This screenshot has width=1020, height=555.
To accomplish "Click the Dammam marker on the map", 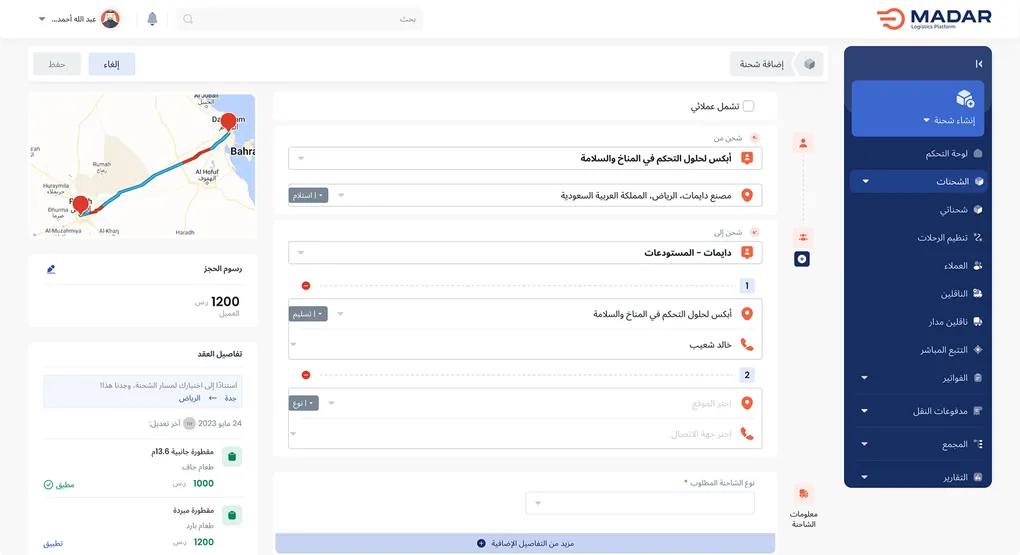I will pyautogui.click(x=228, y=122).
